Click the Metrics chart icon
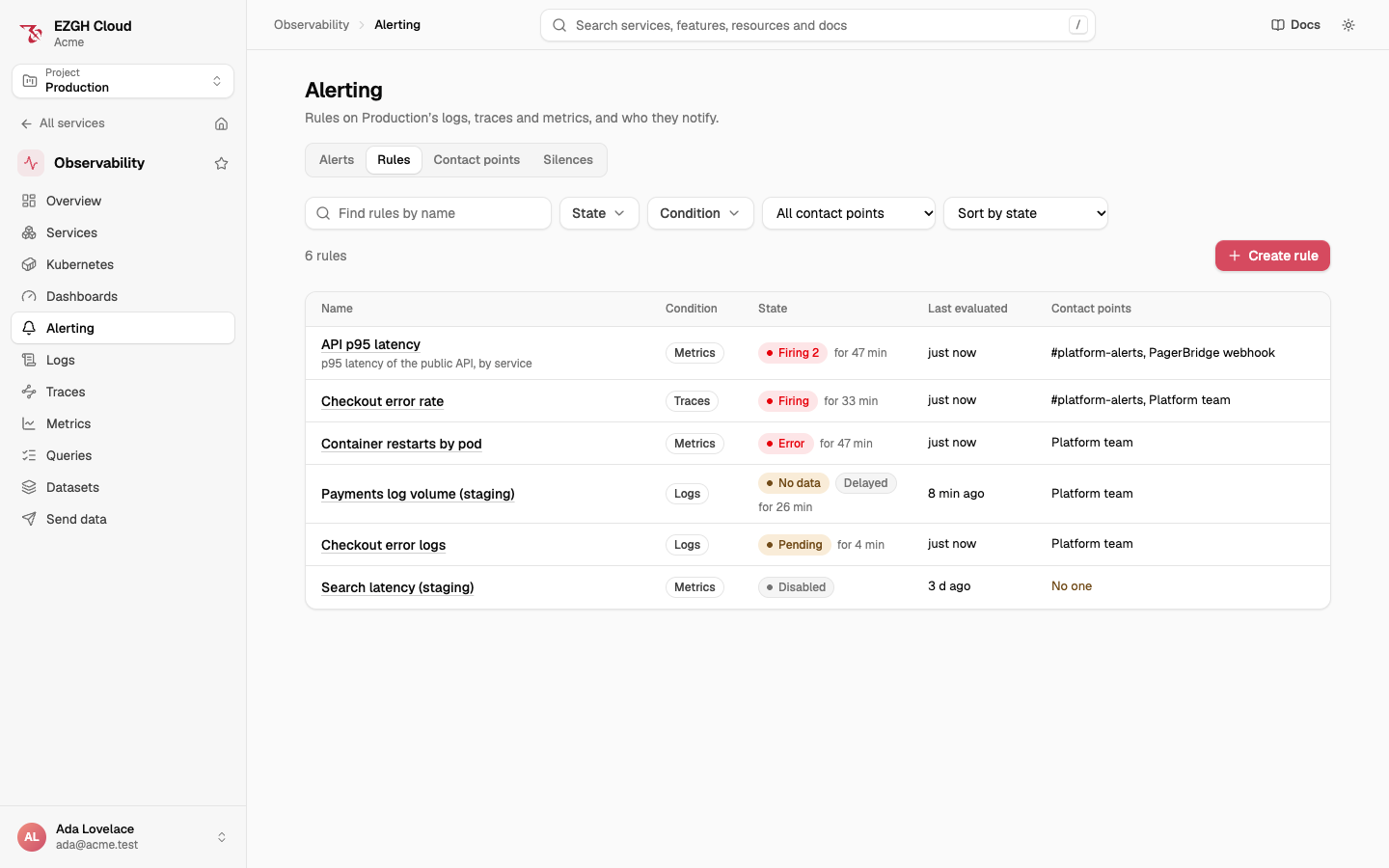 click(x=29, y=423)
